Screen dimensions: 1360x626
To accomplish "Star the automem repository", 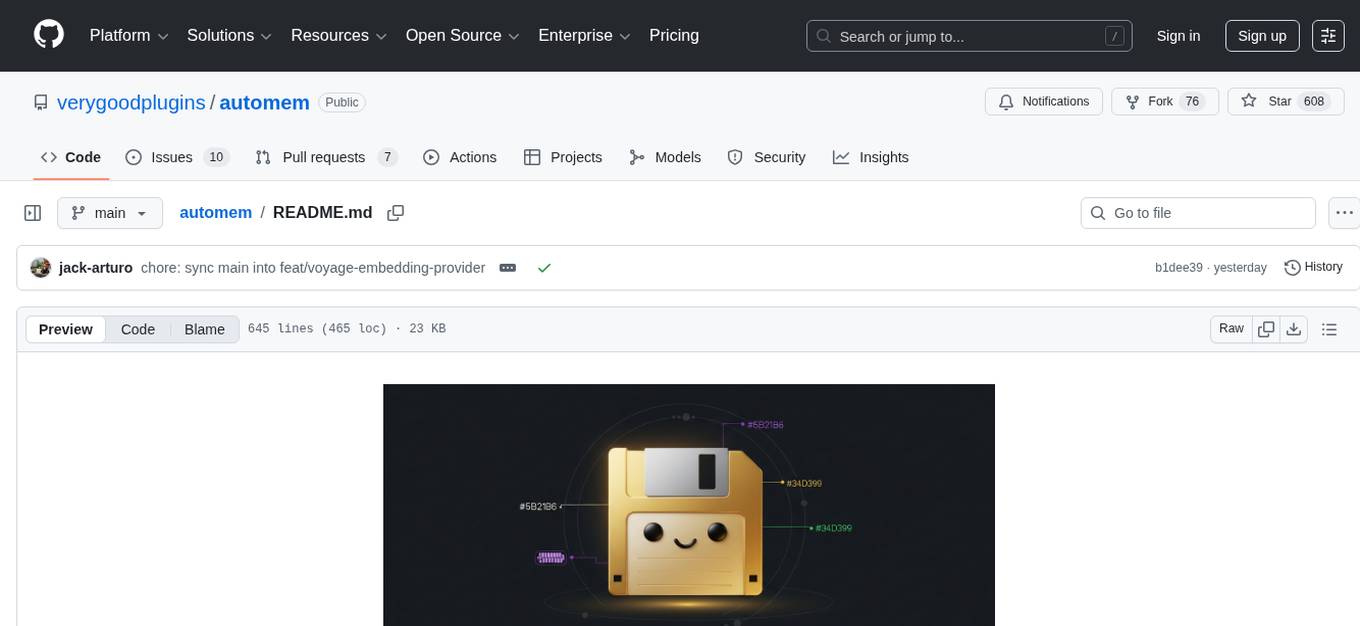I will pos(1285,101).
